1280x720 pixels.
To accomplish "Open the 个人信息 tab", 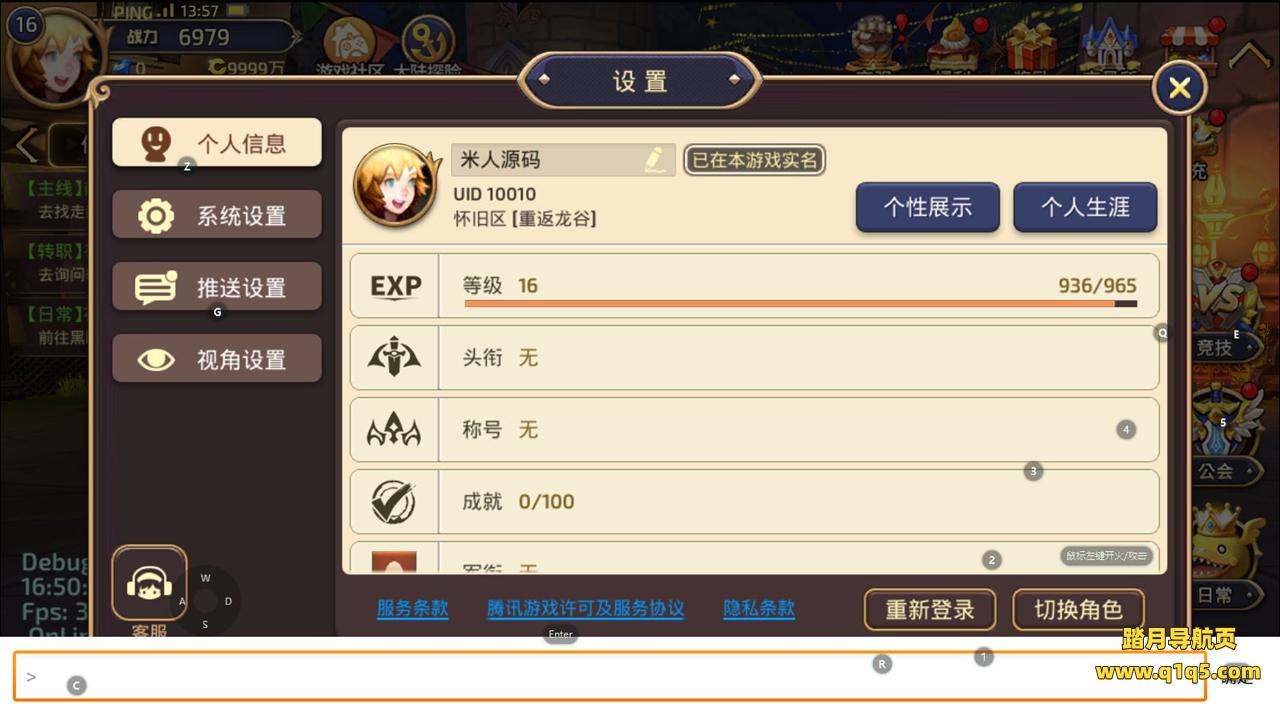I will tap(217, 143).
